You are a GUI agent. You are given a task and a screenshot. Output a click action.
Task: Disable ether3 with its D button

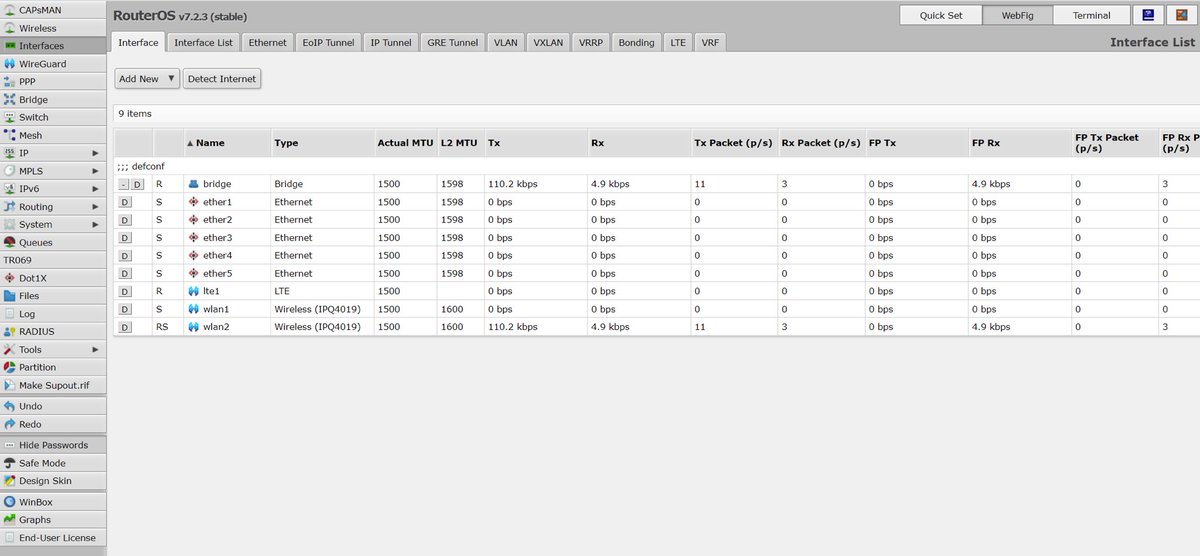coord(125,238)
